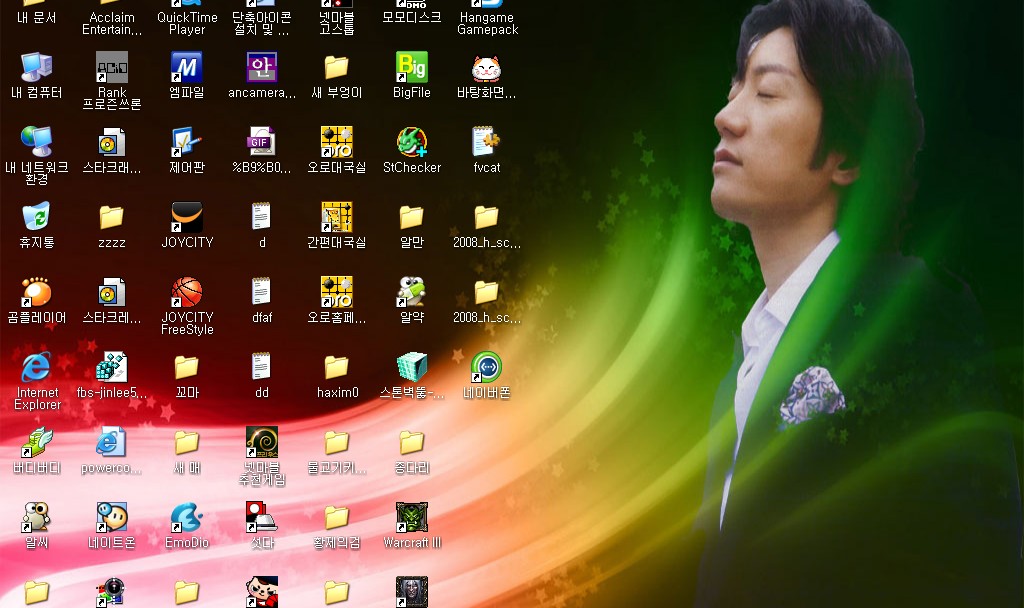Launch the 곰플레이어 shortcut
This screenshot has width=1024, height=608.
click(x=37, y=293)
